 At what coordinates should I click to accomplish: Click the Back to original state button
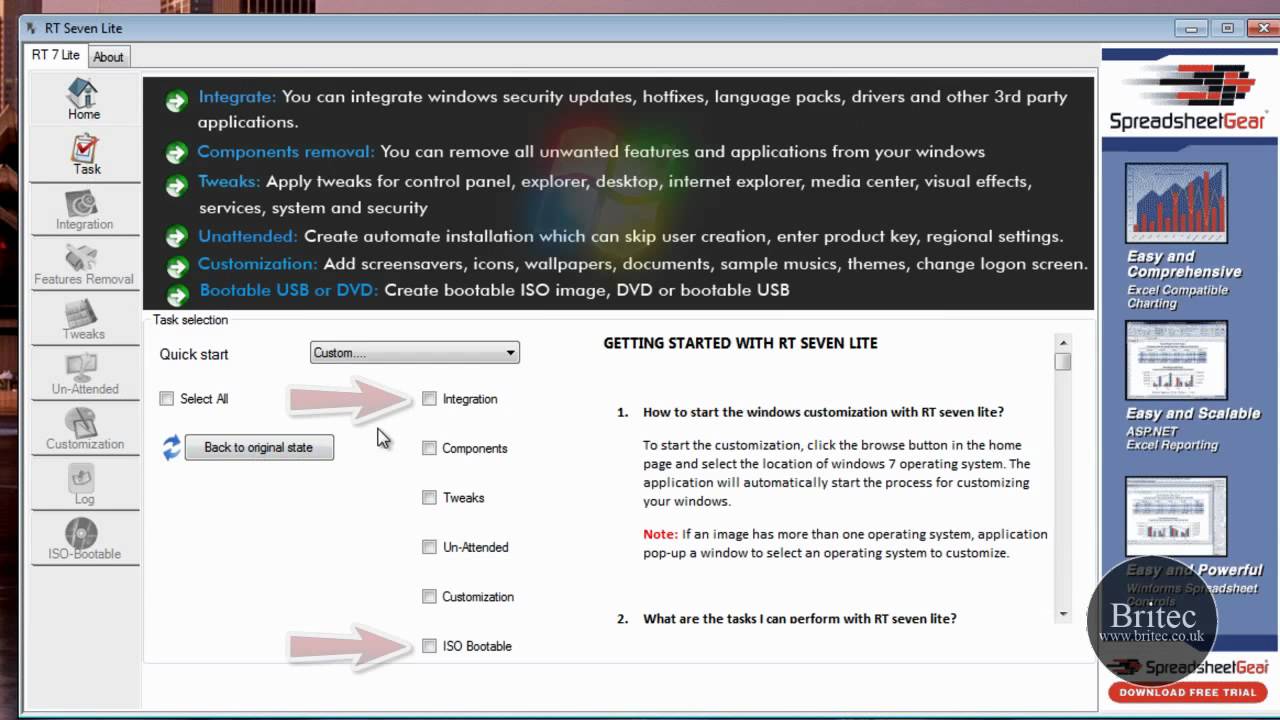click(x=259, y=447)
